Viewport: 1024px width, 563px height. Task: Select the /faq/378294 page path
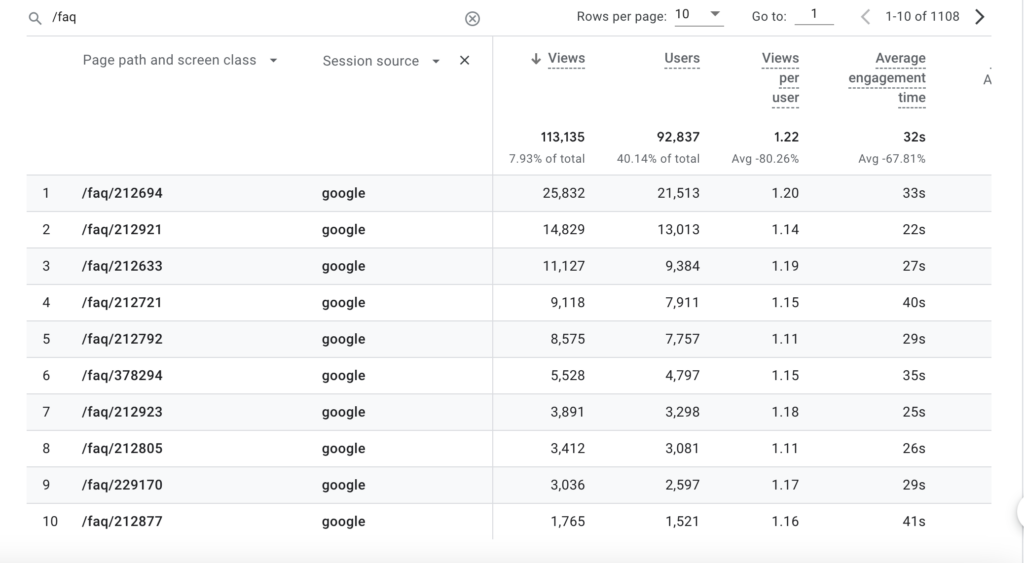point(122,376)
